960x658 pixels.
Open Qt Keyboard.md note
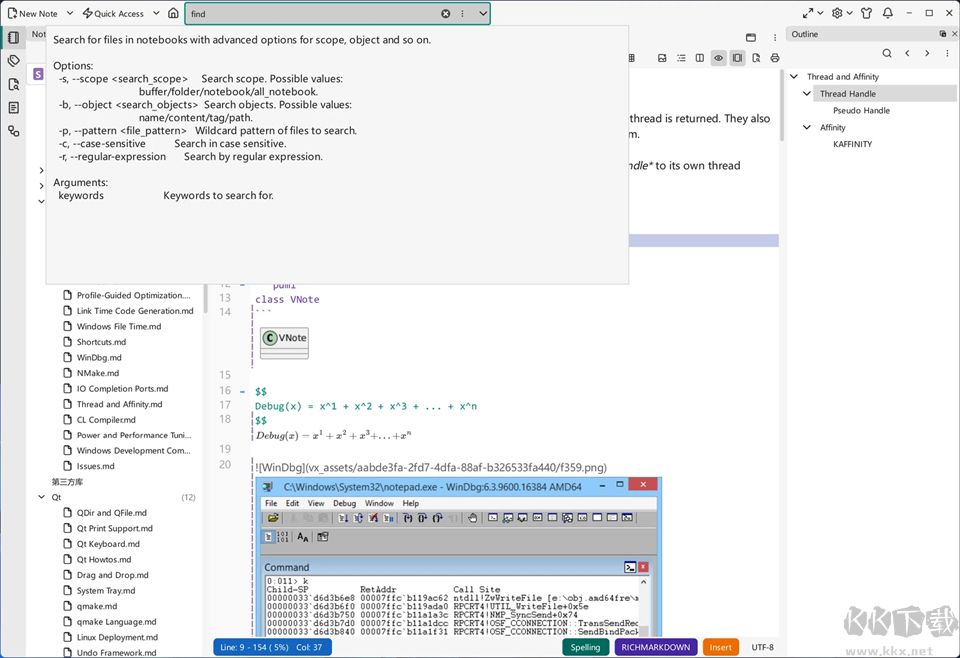(x=108, y=544)
